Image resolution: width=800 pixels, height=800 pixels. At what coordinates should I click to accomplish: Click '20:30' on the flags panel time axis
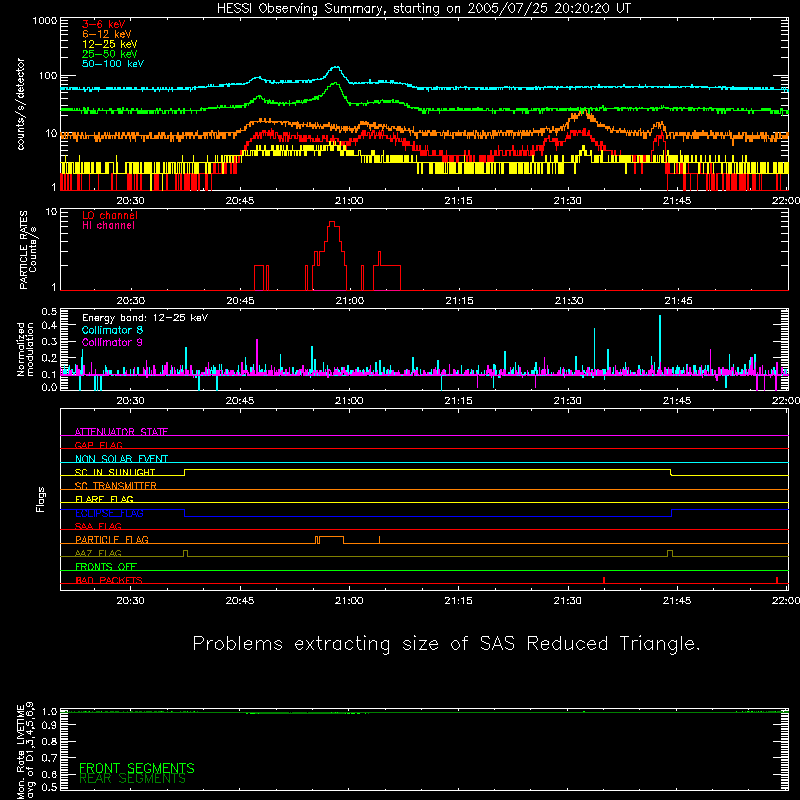[131, 601]
